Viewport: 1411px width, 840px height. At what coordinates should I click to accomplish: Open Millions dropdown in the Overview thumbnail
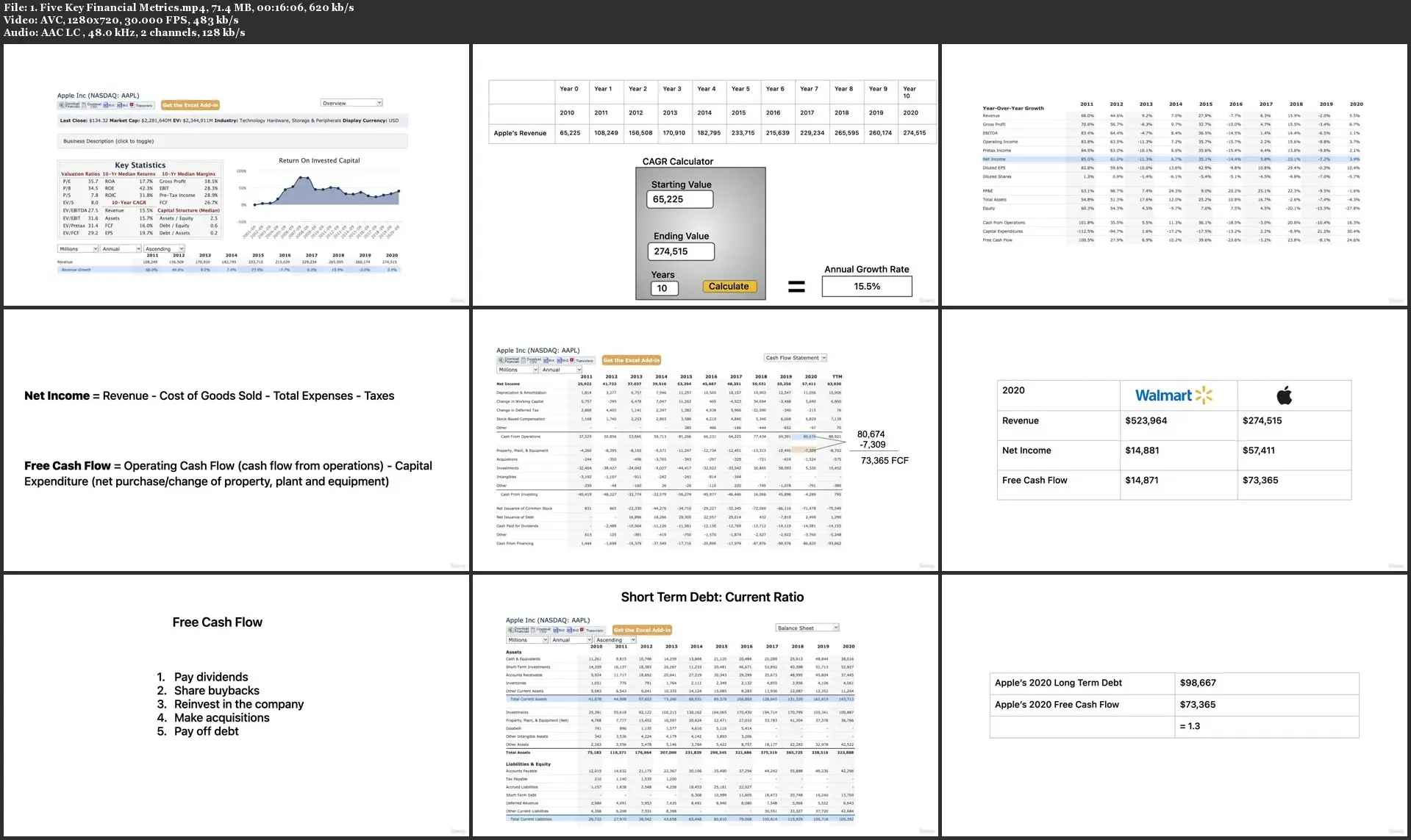78,249
